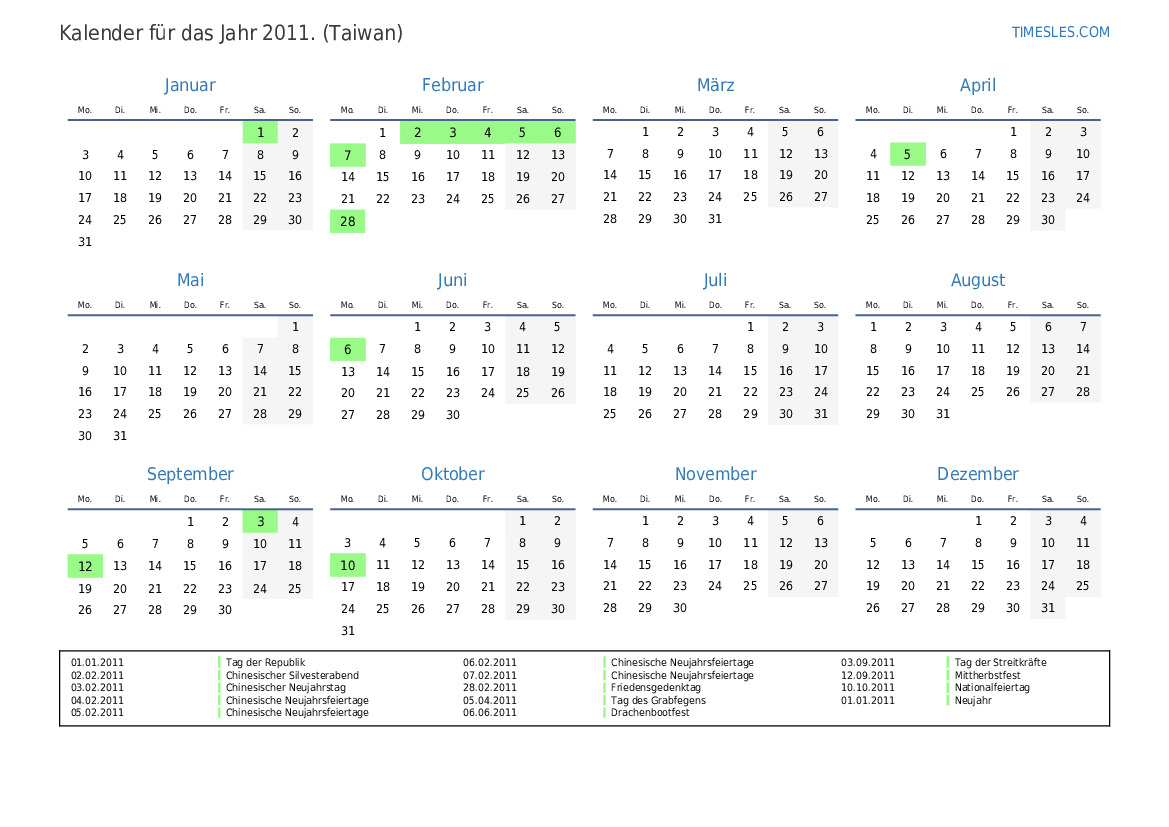Select the Chinesischer Silvesterabend legend entry
The width and height of the screenshot is (1169, 827).
(292, 676)
